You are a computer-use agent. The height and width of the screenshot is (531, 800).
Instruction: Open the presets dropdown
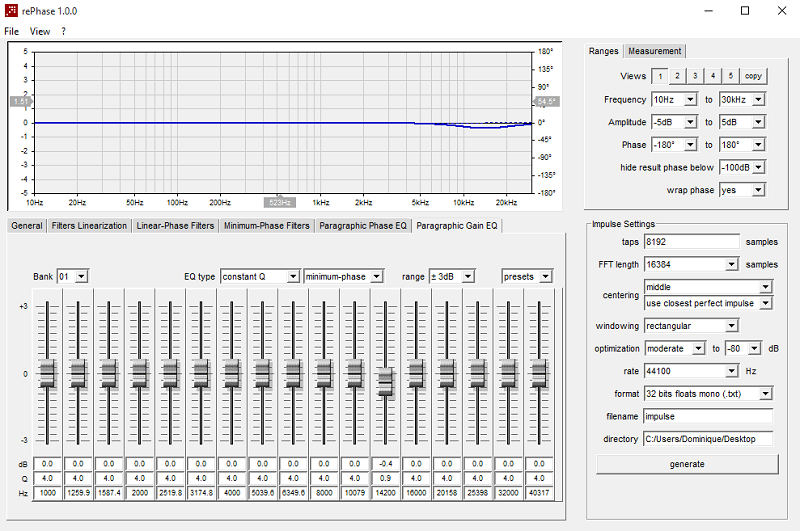527,276
